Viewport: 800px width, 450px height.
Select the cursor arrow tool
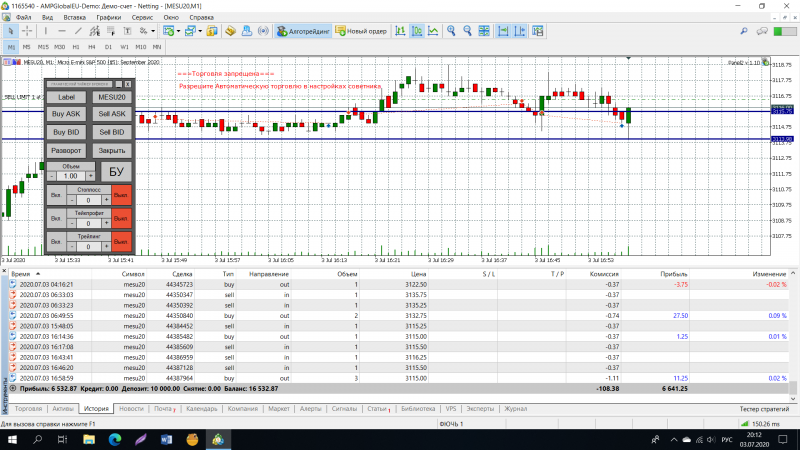coord(11,31)
